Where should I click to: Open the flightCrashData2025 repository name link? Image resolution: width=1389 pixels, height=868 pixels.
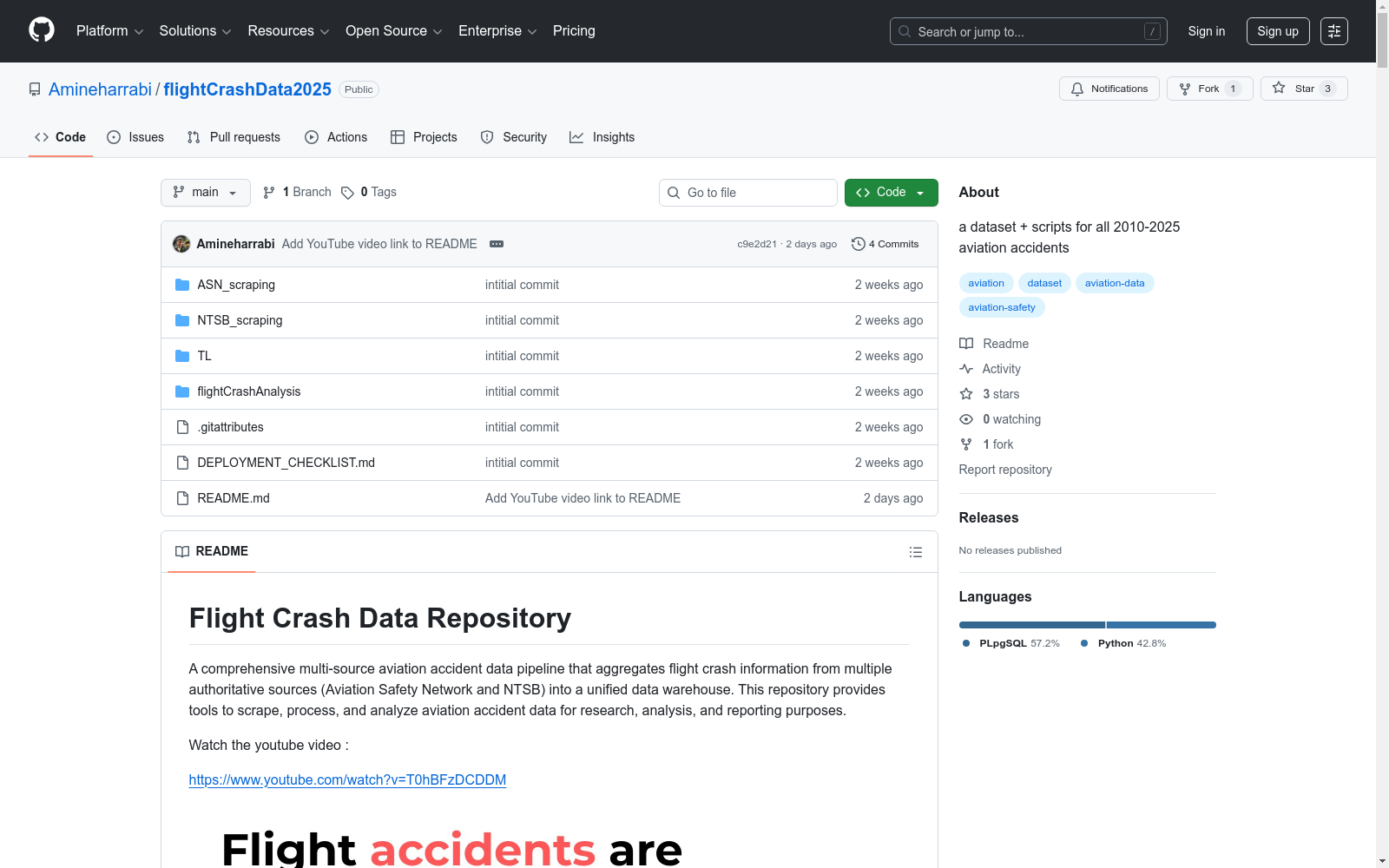click(247, 89)
